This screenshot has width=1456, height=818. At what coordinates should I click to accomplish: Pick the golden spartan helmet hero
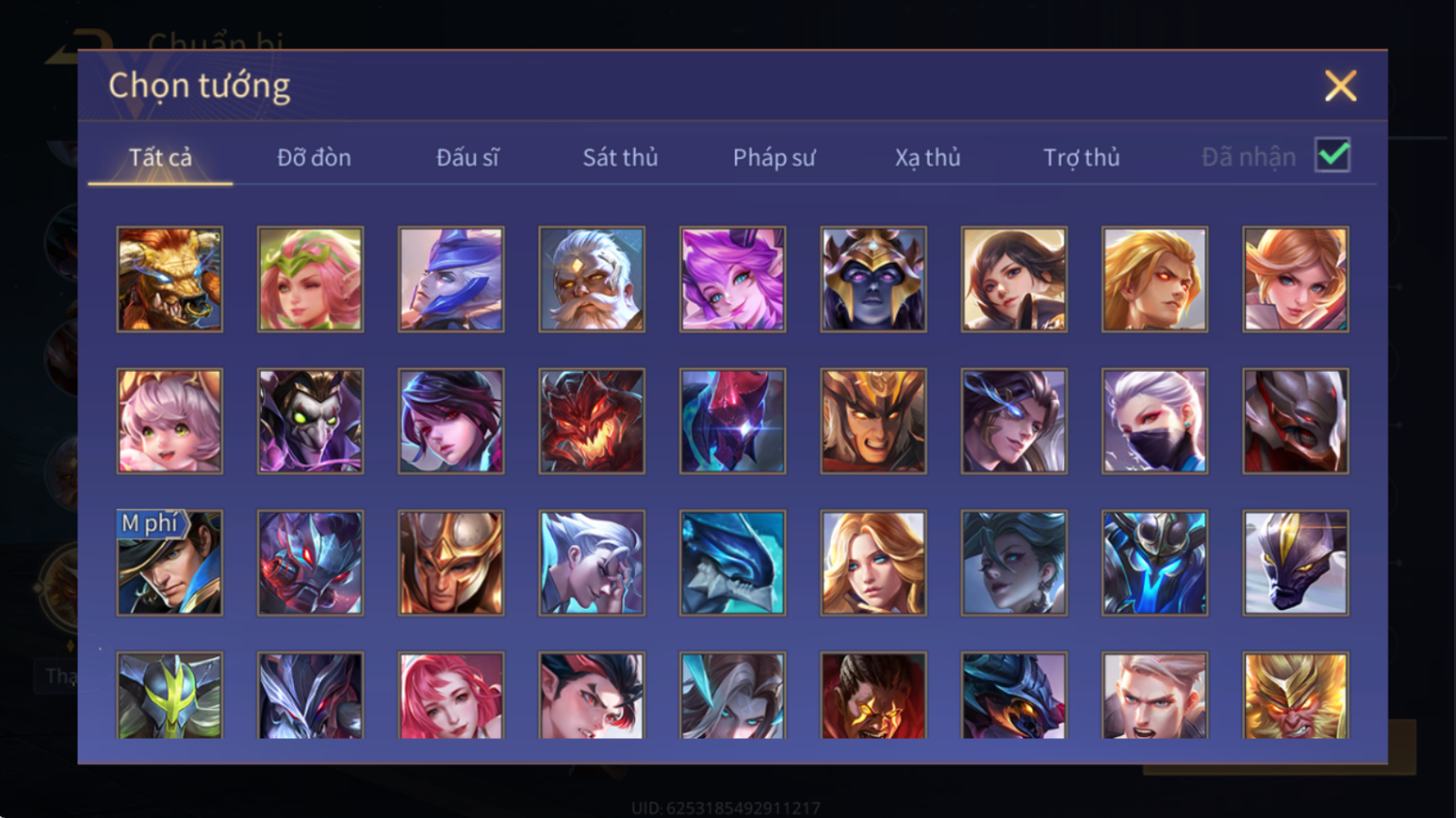point(451,563)
